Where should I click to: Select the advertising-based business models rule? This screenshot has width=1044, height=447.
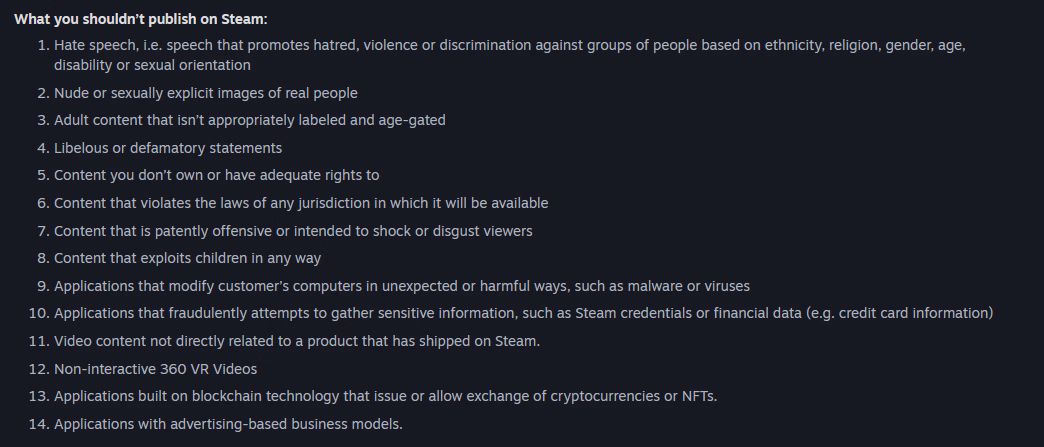228,424
